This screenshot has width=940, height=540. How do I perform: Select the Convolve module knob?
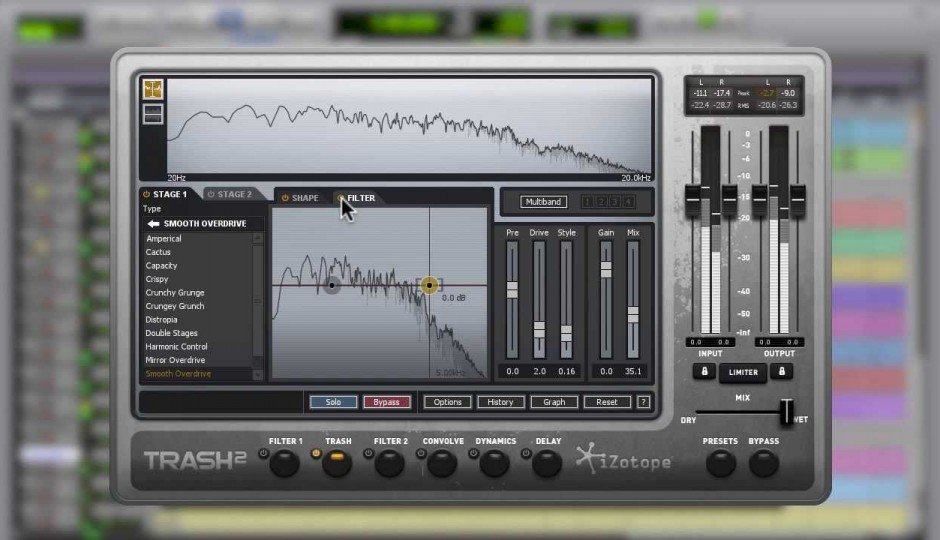[442, 464]
